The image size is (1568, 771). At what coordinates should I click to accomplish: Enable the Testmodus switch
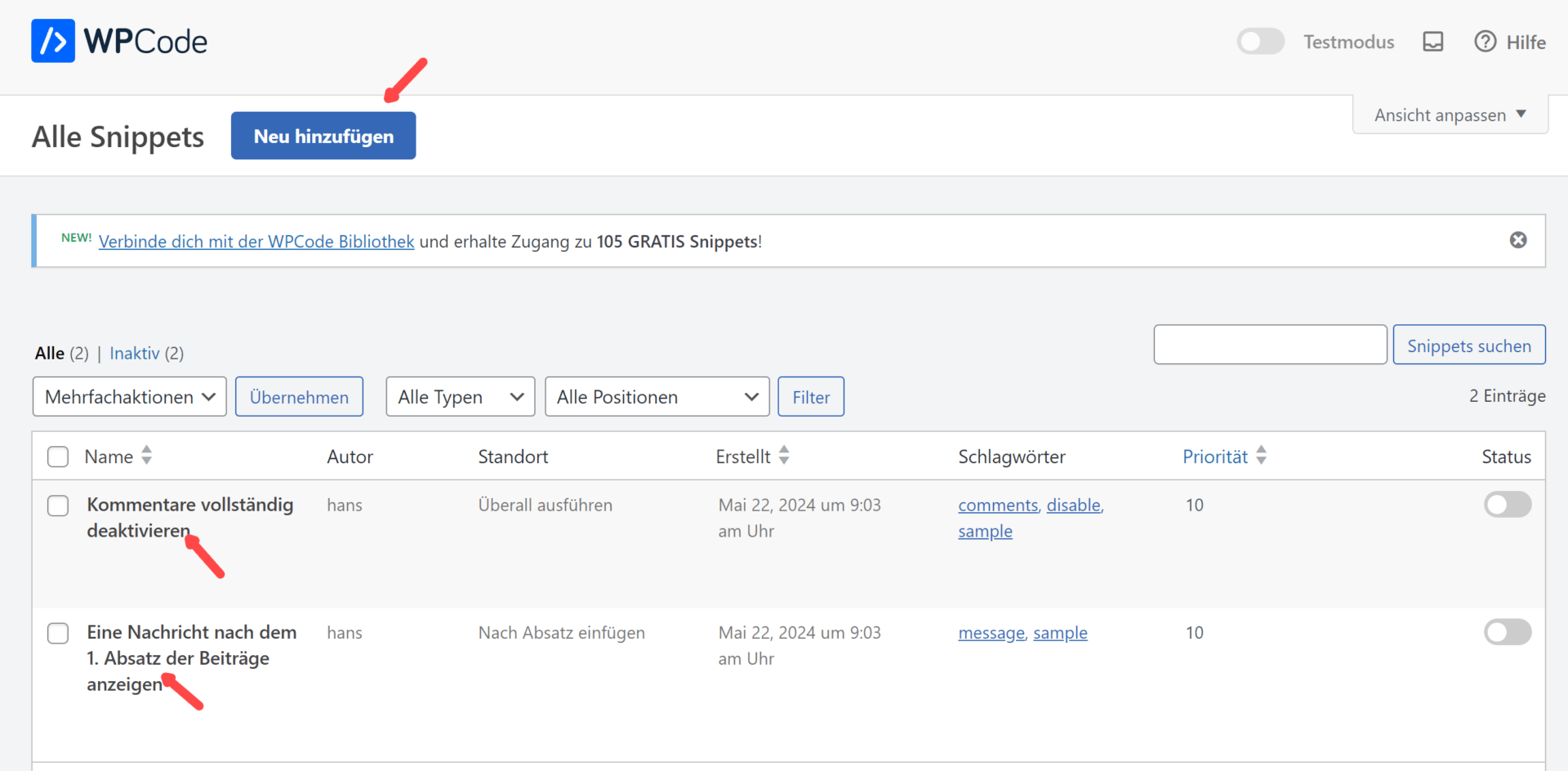click(1260, 42)
